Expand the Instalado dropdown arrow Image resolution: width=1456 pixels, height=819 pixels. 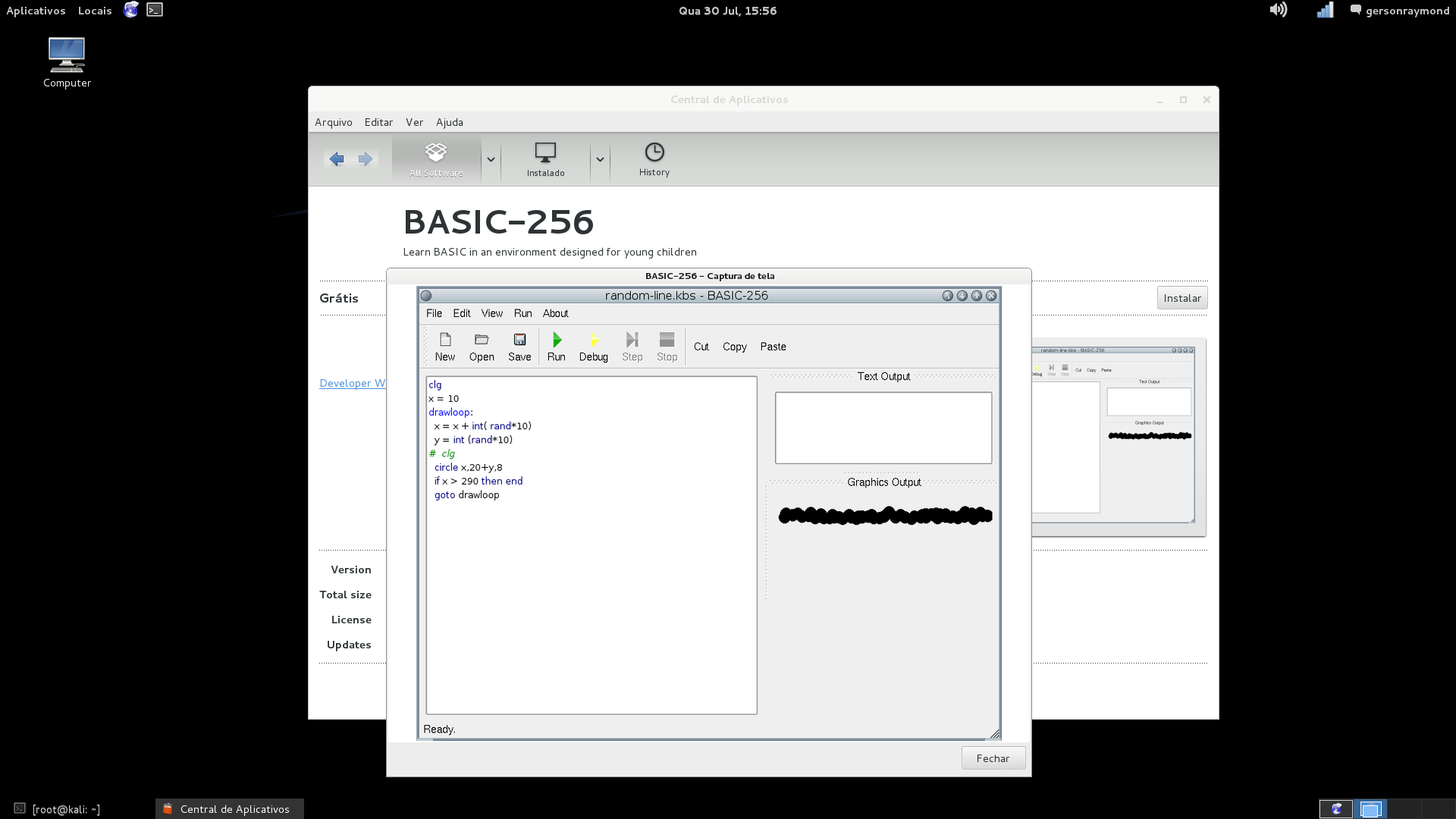[x=600, y=160]
